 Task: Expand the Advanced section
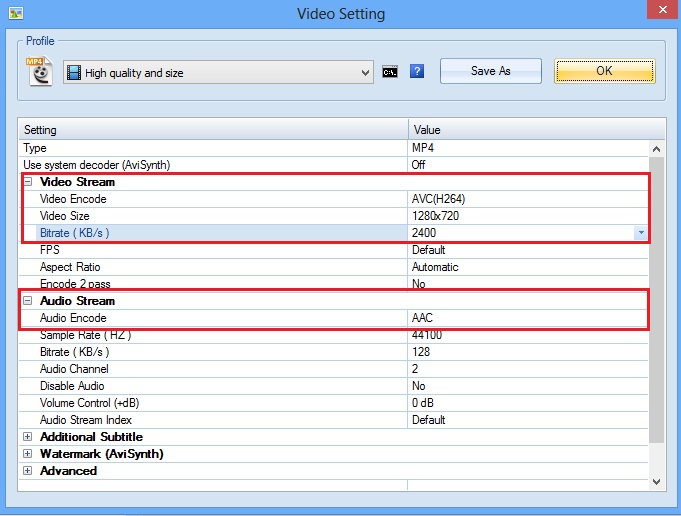pos(28,471)
